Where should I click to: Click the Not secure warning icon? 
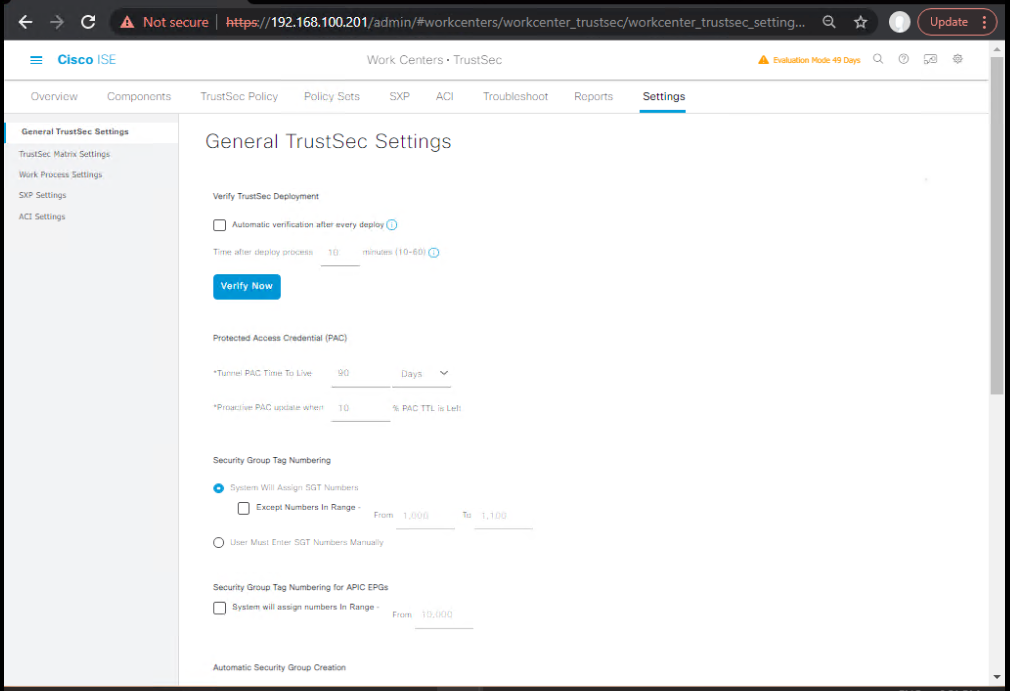click(x=128, y=23)
